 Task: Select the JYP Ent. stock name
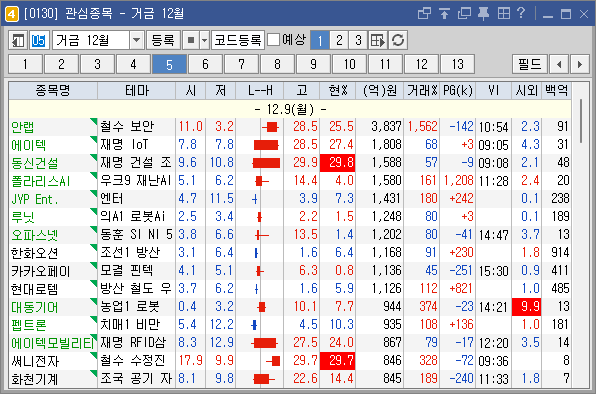pos(35,199)
